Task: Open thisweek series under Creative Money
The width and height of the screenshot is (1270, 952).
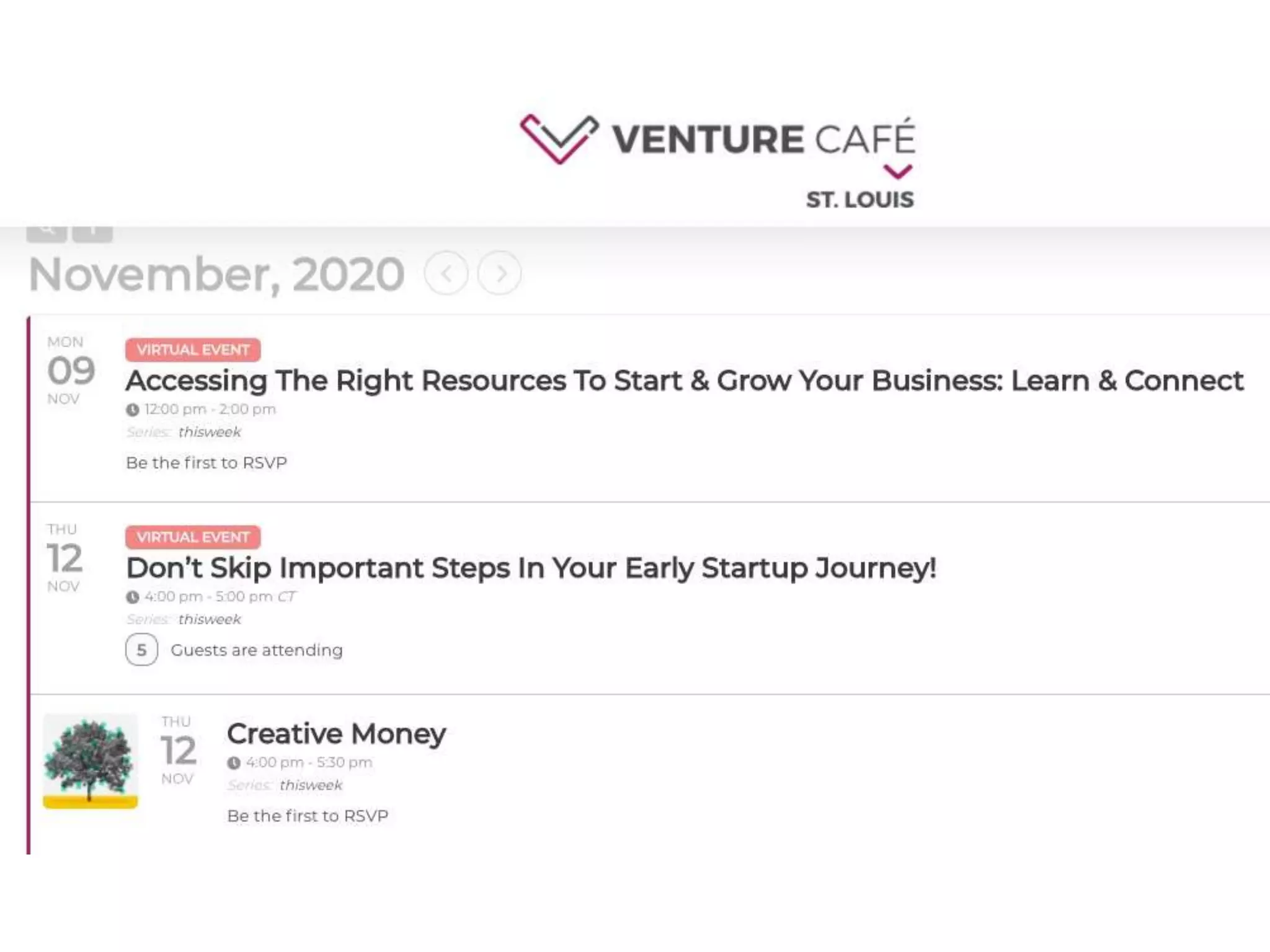Action: (x=311, y=785)
